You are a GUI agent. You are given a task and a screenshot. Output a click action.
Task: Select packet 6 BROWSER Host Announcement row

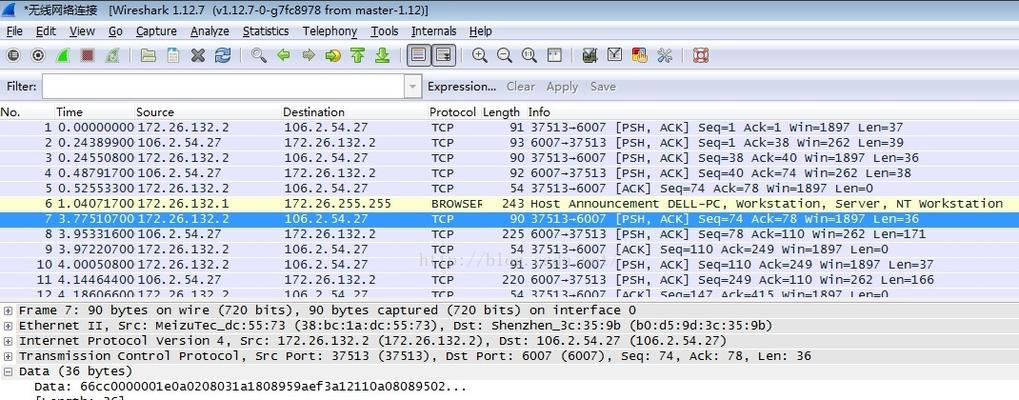pyautogui.click(x=510, y=203)
